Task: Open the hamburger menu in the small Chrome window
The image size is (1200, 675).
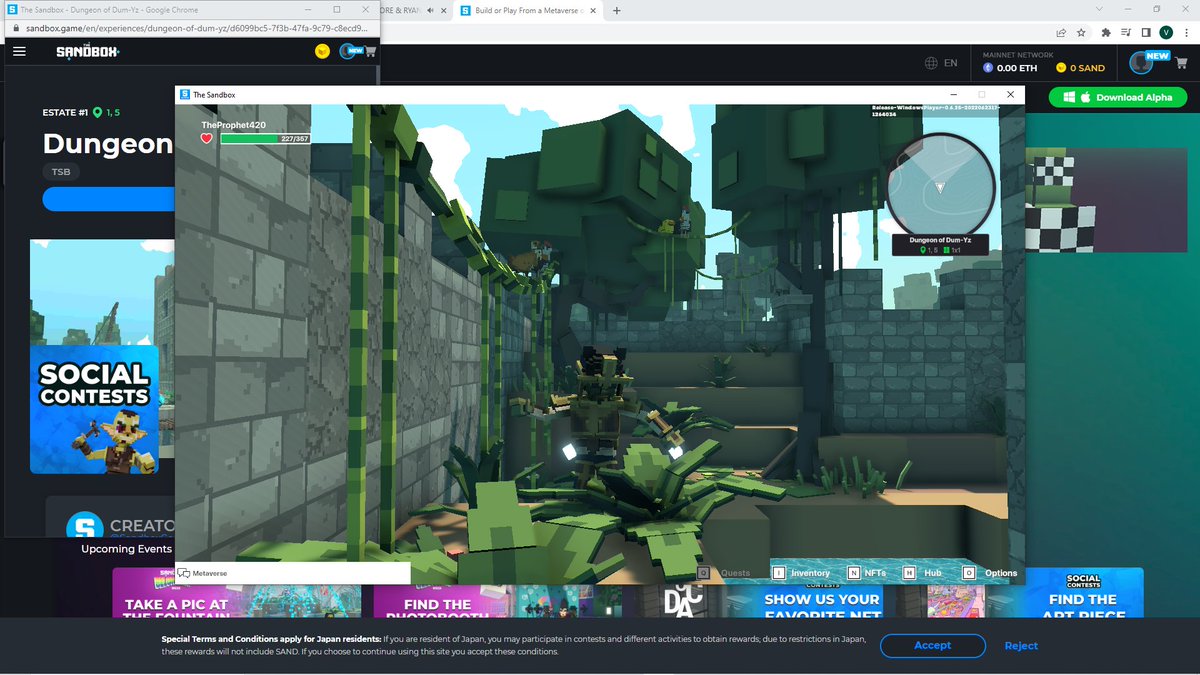Action: click(x=20, y=51)
